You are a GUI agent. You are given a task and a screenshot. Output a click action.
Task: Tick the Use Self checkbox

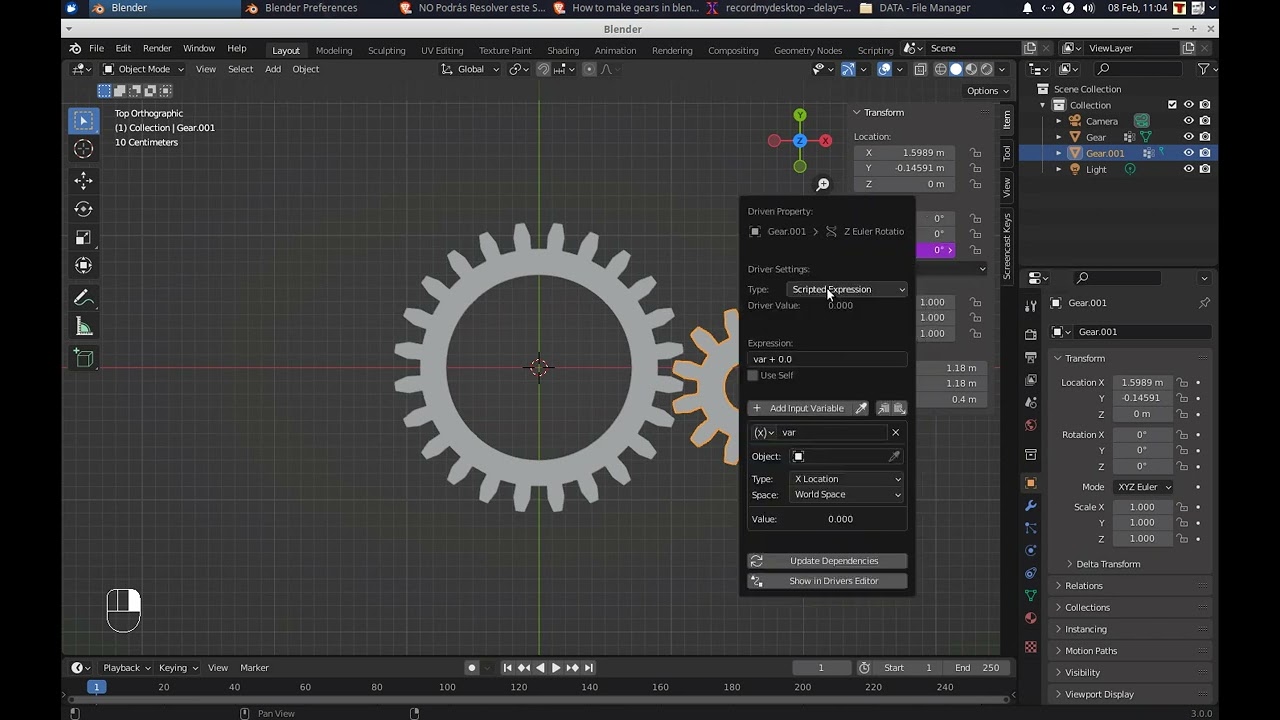[753, 375]
